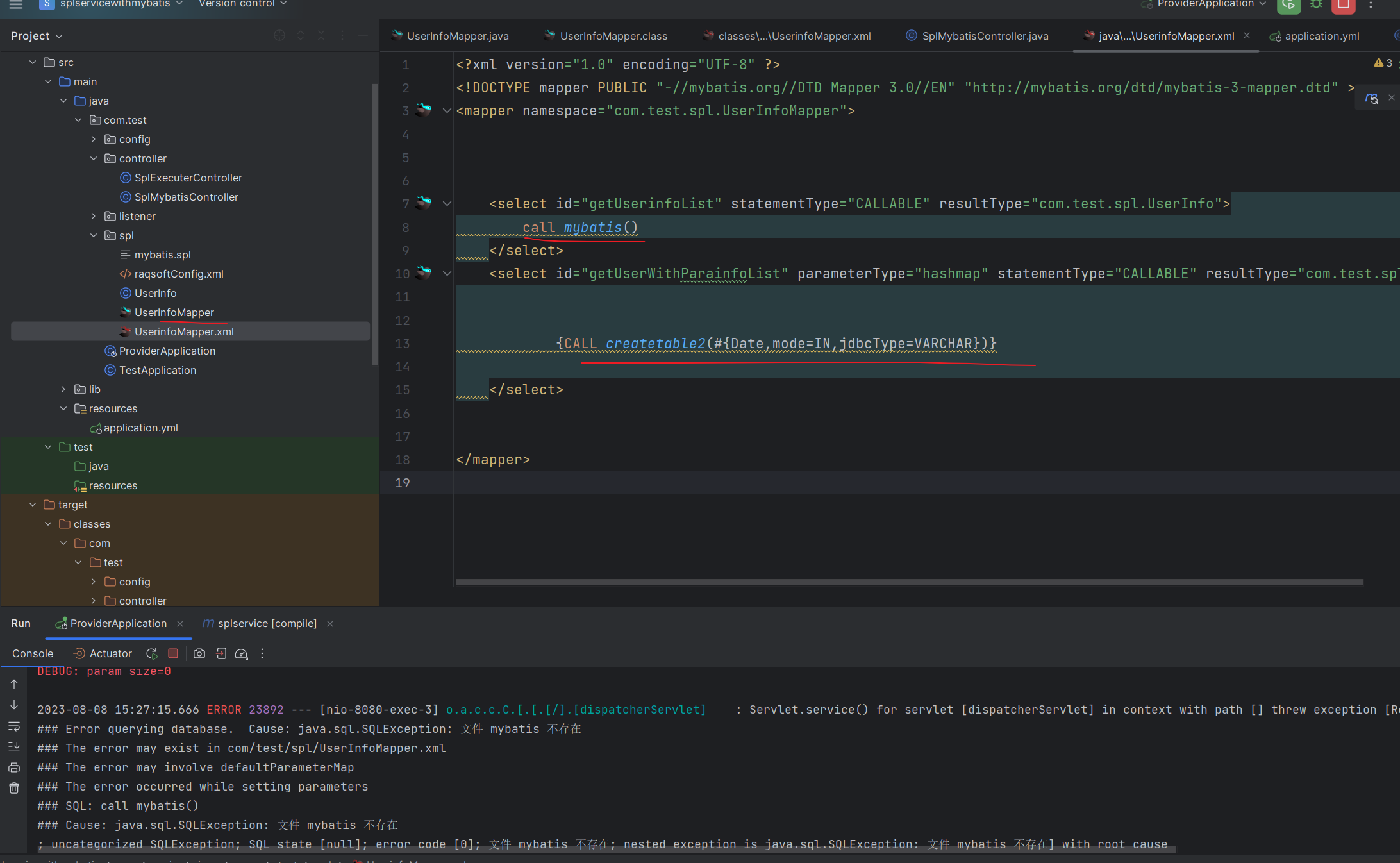Click the Rerun ProviderApplication icon in console toolbar

coord(152,653)
